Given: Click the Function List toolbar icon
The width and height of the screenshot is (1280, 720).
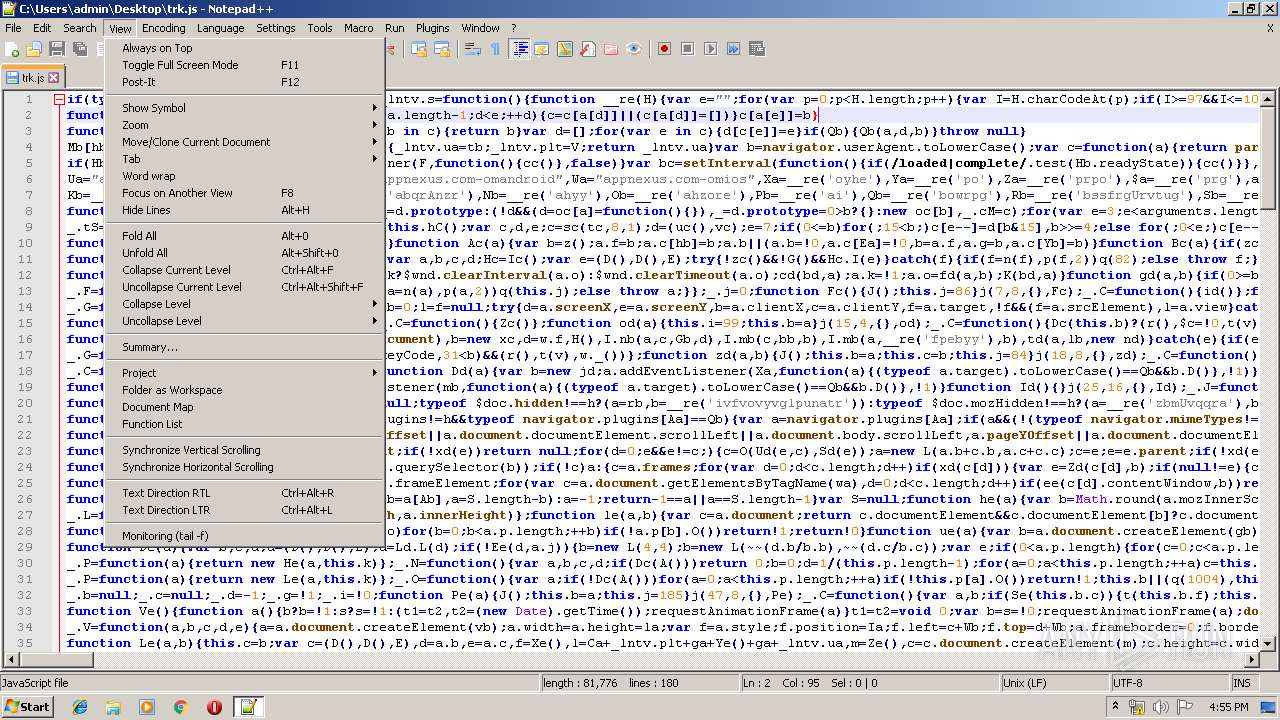Looking at the screenshot, I should click(588, 49).
